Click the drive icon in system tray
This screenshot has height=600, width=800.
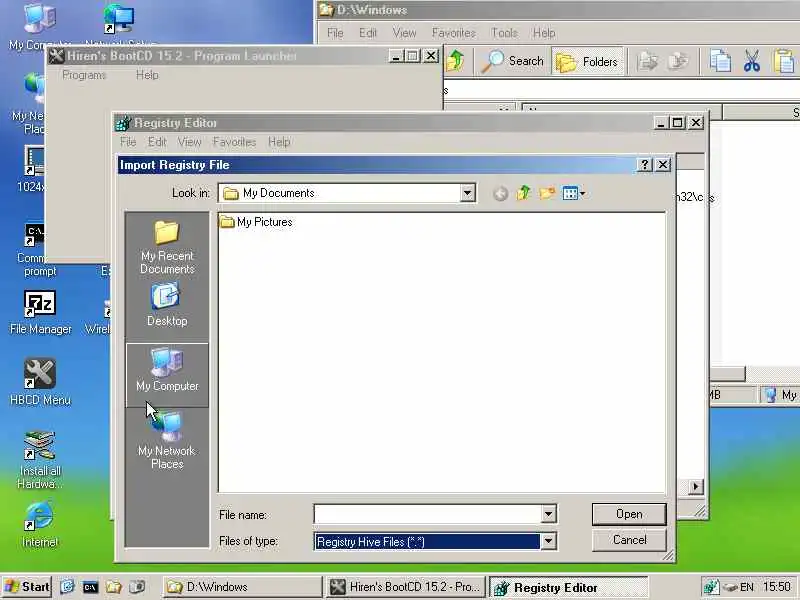pyautogui.click(x=730, y=587)
